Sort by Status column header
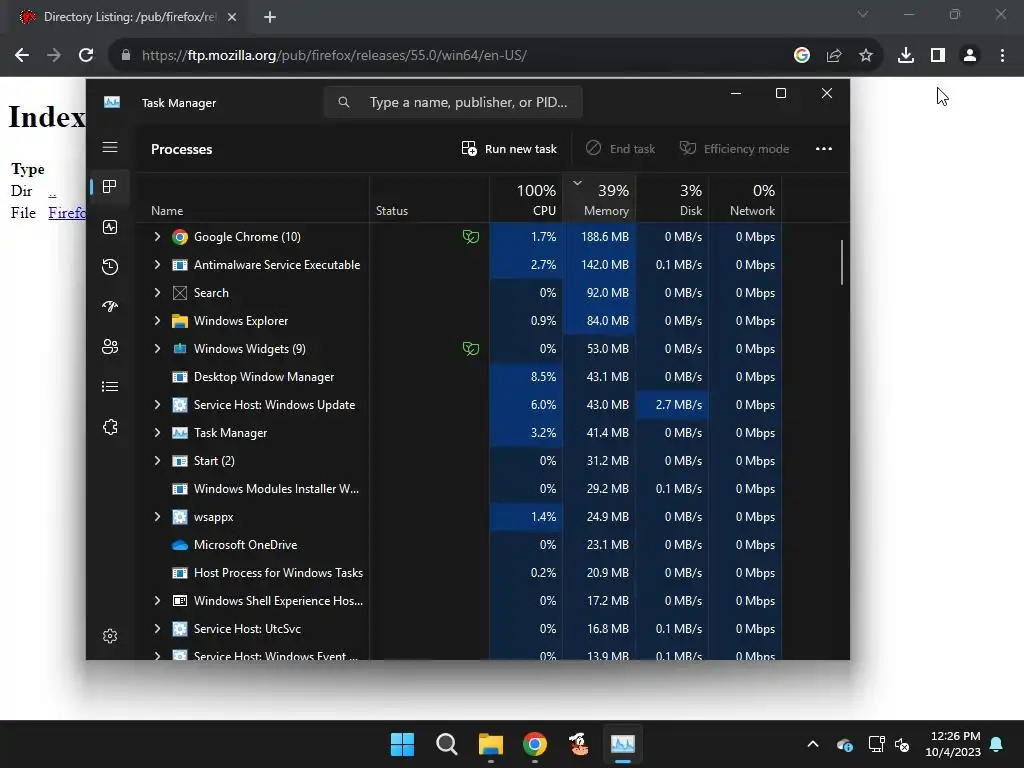1024x768 pixels. click(430, 199)
